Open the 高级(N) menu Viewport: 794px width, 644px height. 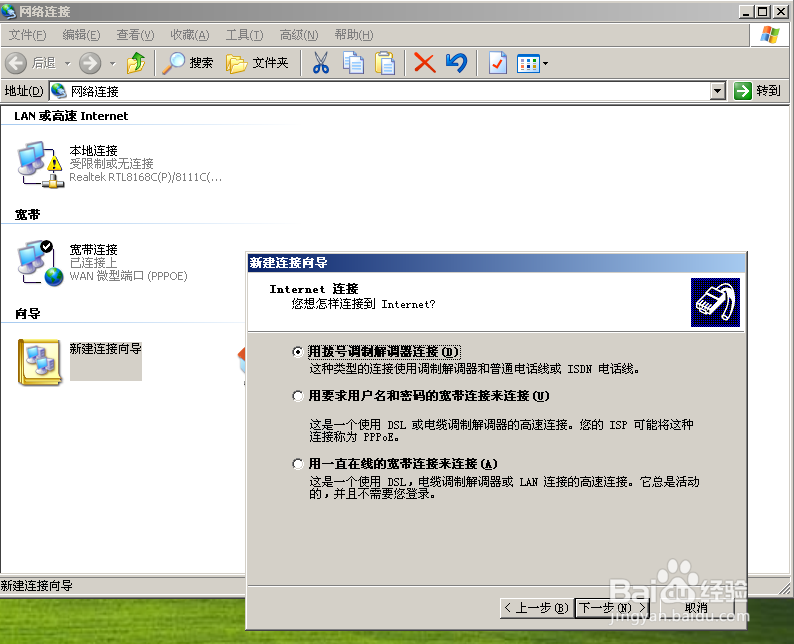[299, 35]
